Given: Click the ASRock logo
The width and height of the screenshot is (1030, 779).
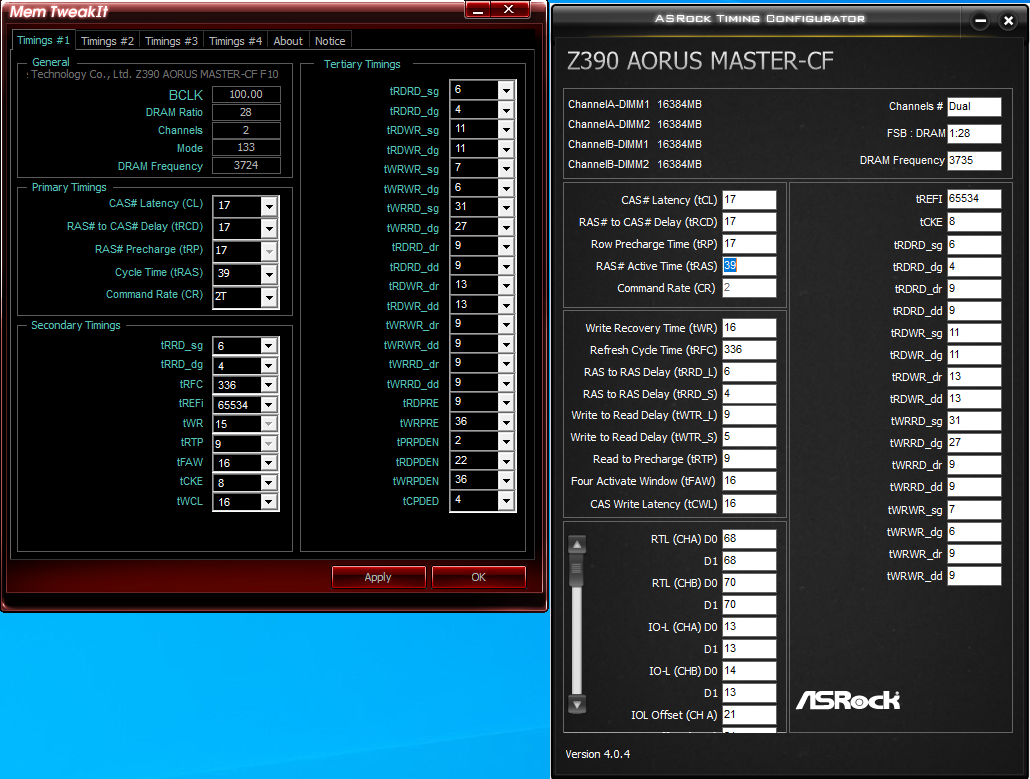Looking at the screenshot, I should point(848,700).
